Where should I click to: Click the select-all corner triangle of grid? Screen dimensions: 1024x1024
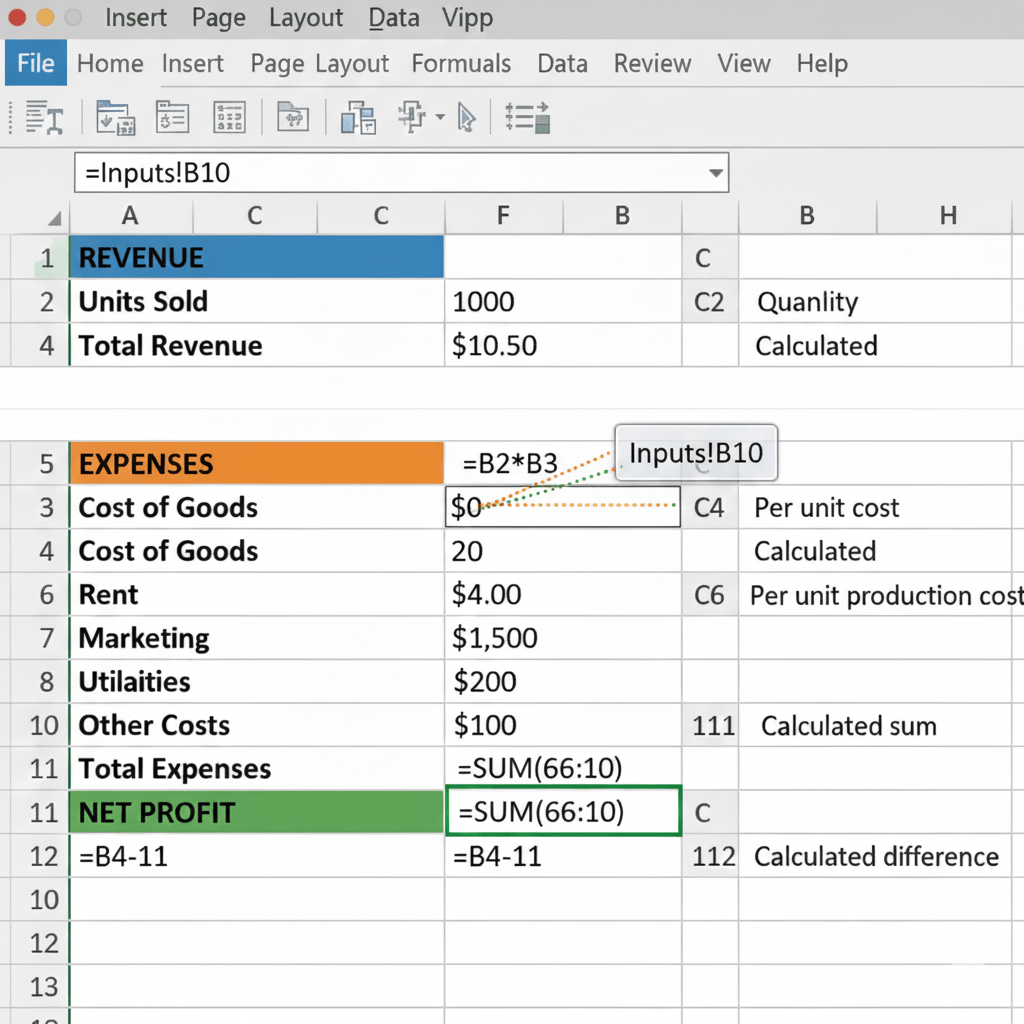tap(54, 218)
